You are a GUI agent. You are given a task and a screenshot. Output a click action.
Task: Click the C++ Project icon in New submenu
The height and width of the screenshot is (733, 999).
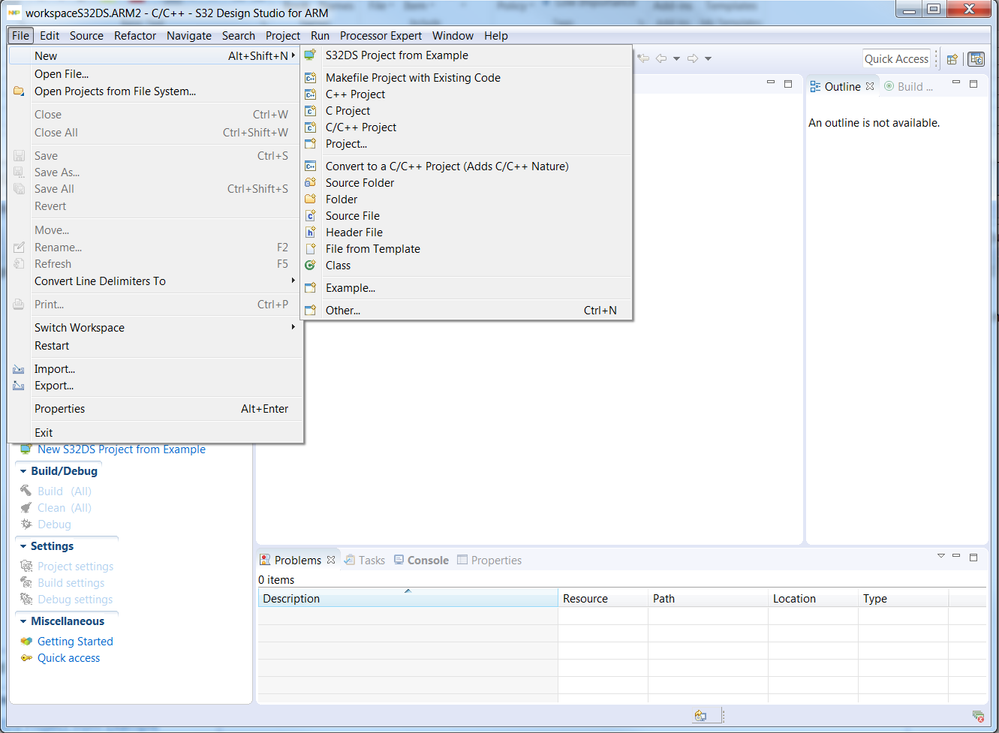(310, 94)
